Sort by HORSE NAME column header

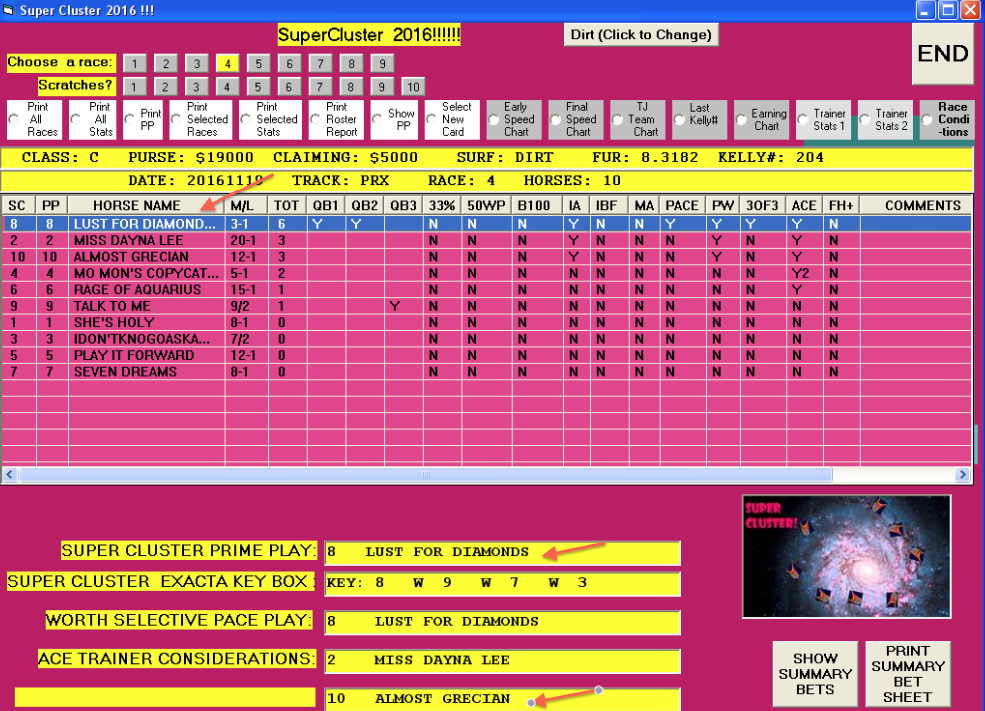pyautogui.click(x=146, y=205)
